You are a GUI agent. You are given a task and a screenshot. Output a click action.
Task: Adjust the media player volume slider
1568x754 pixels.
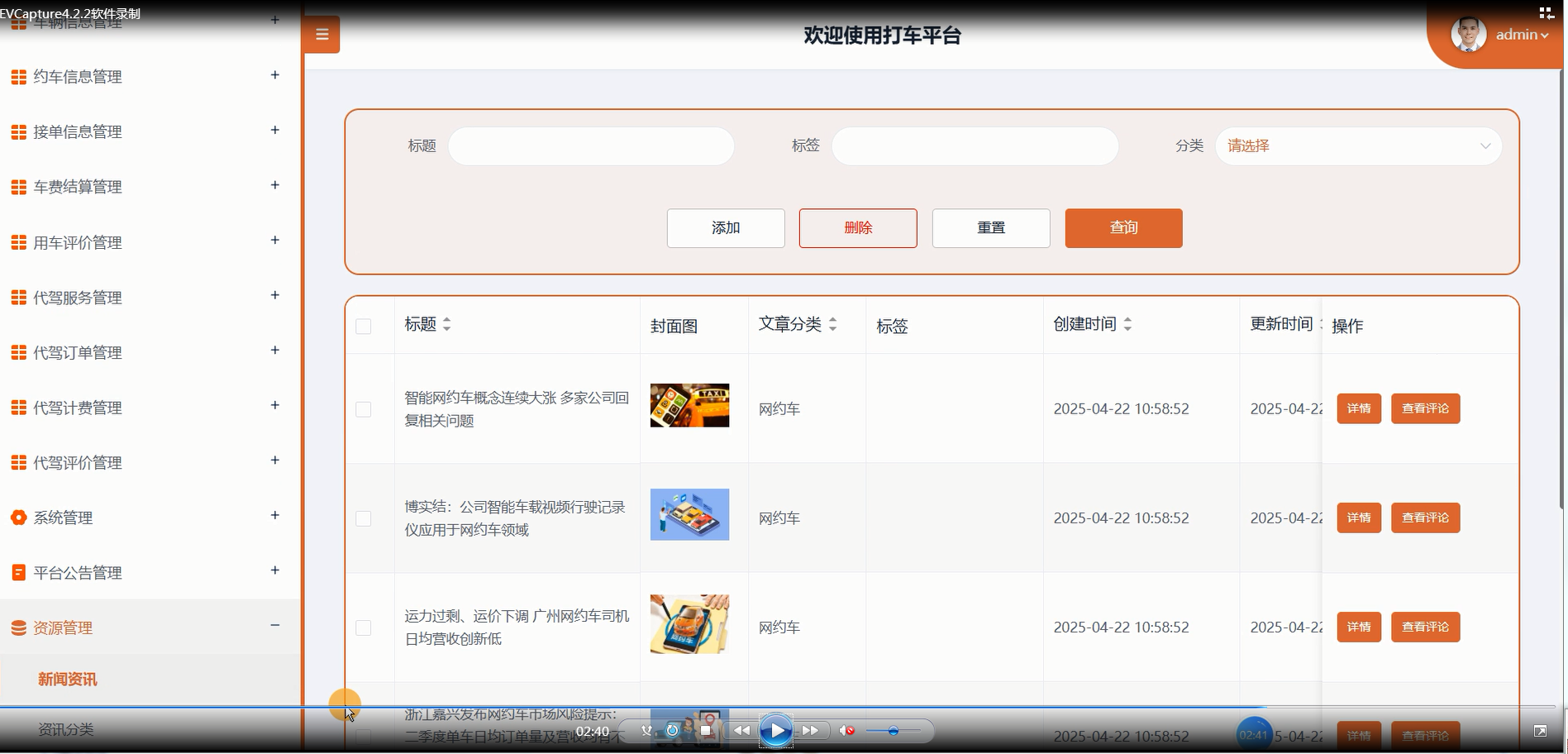click(893, 731)
